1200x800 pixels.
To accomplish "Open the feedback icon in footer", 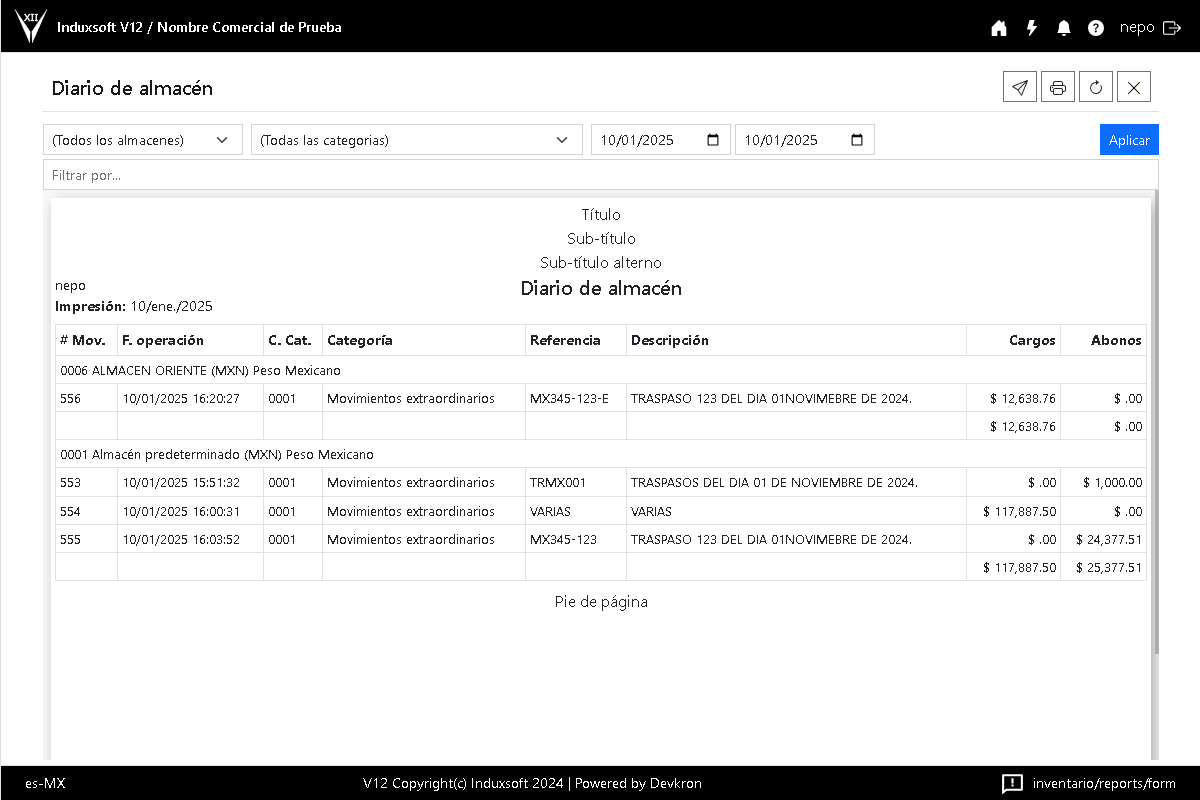I will 1012,783.
